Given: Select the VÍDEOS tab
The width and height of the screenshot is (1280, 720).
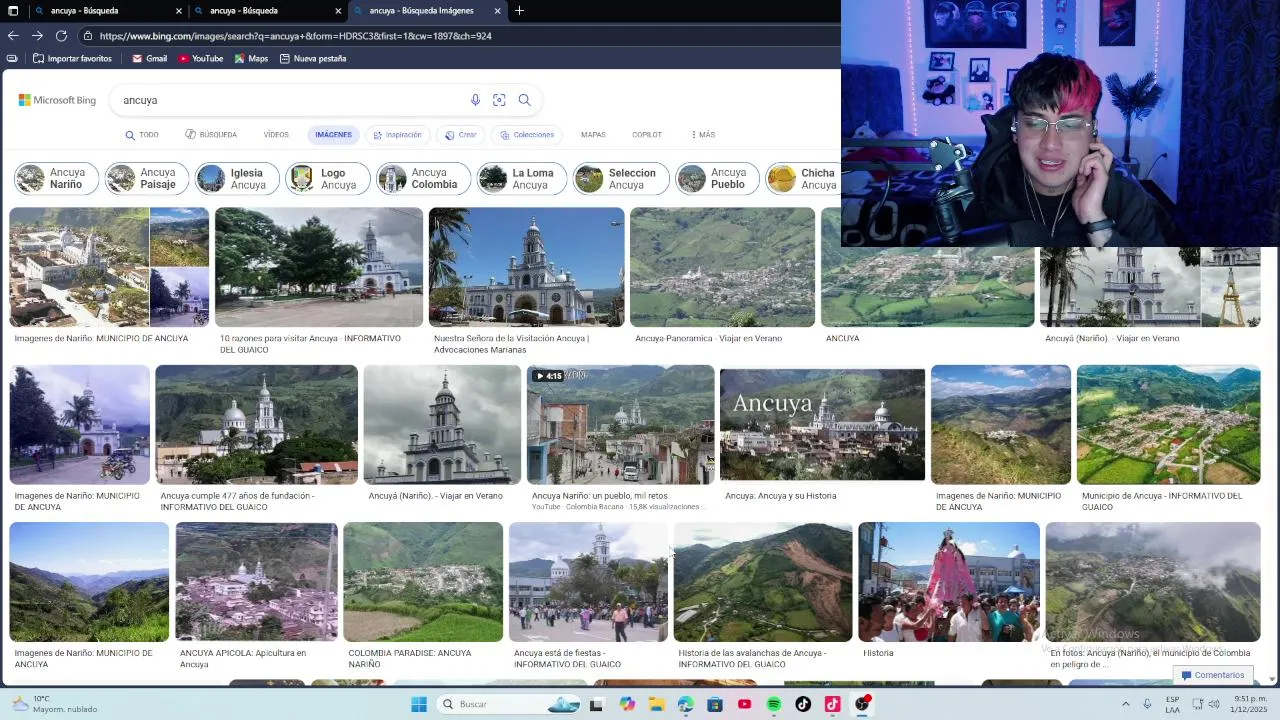Looking at the screenshot, I should pyautogui.click(x=276, y=135).
